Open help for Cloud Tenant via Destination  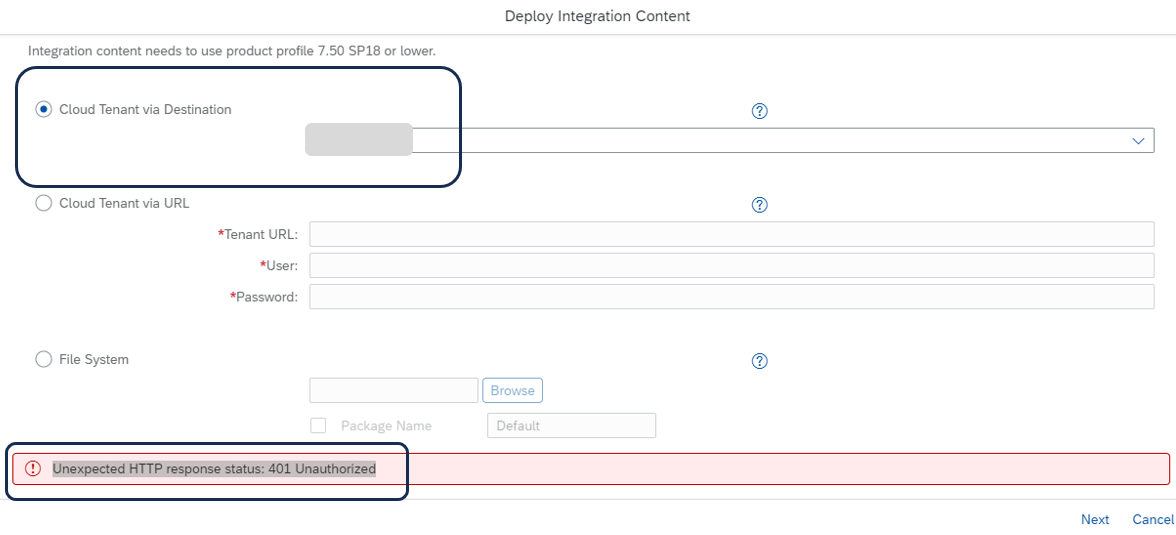759,111
